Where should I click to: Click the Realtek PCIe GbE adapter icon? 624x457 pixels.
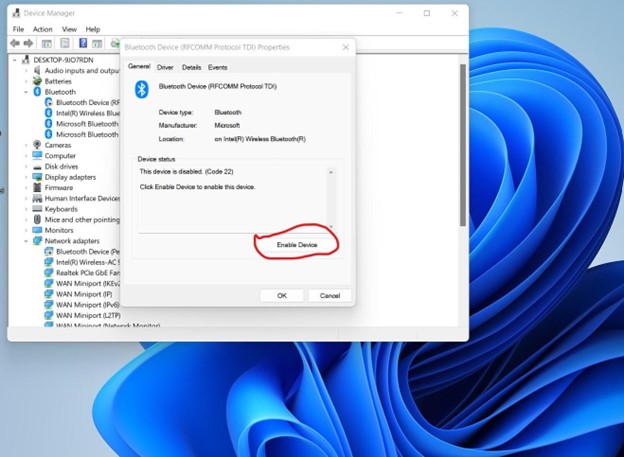(x=48, y=272)
